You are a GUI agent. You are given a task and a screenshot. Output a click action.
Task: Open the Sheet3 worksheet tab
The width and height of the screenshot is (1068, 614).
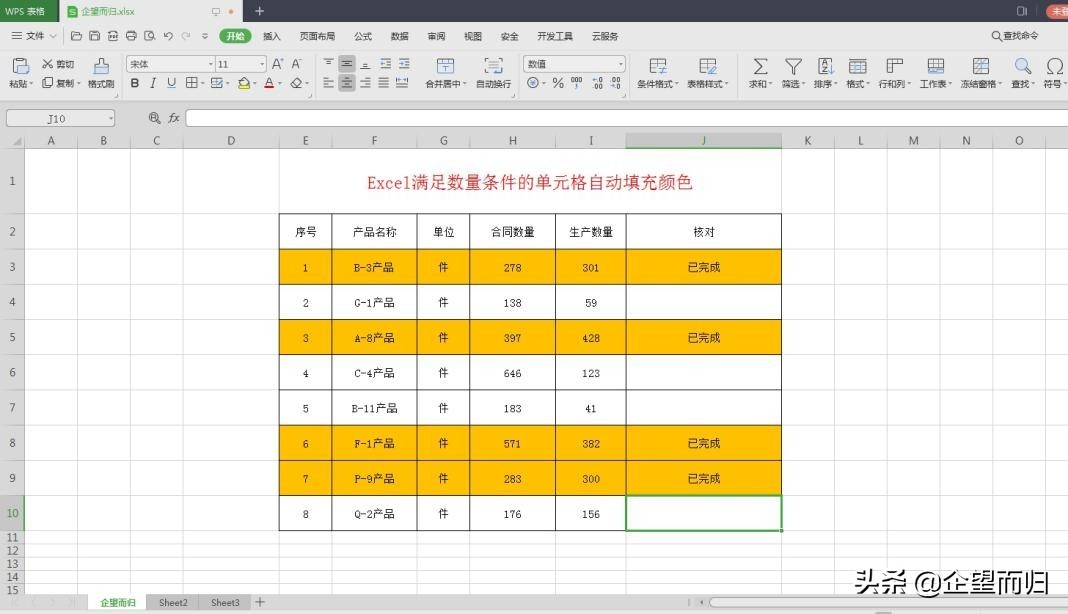[225, 602]
